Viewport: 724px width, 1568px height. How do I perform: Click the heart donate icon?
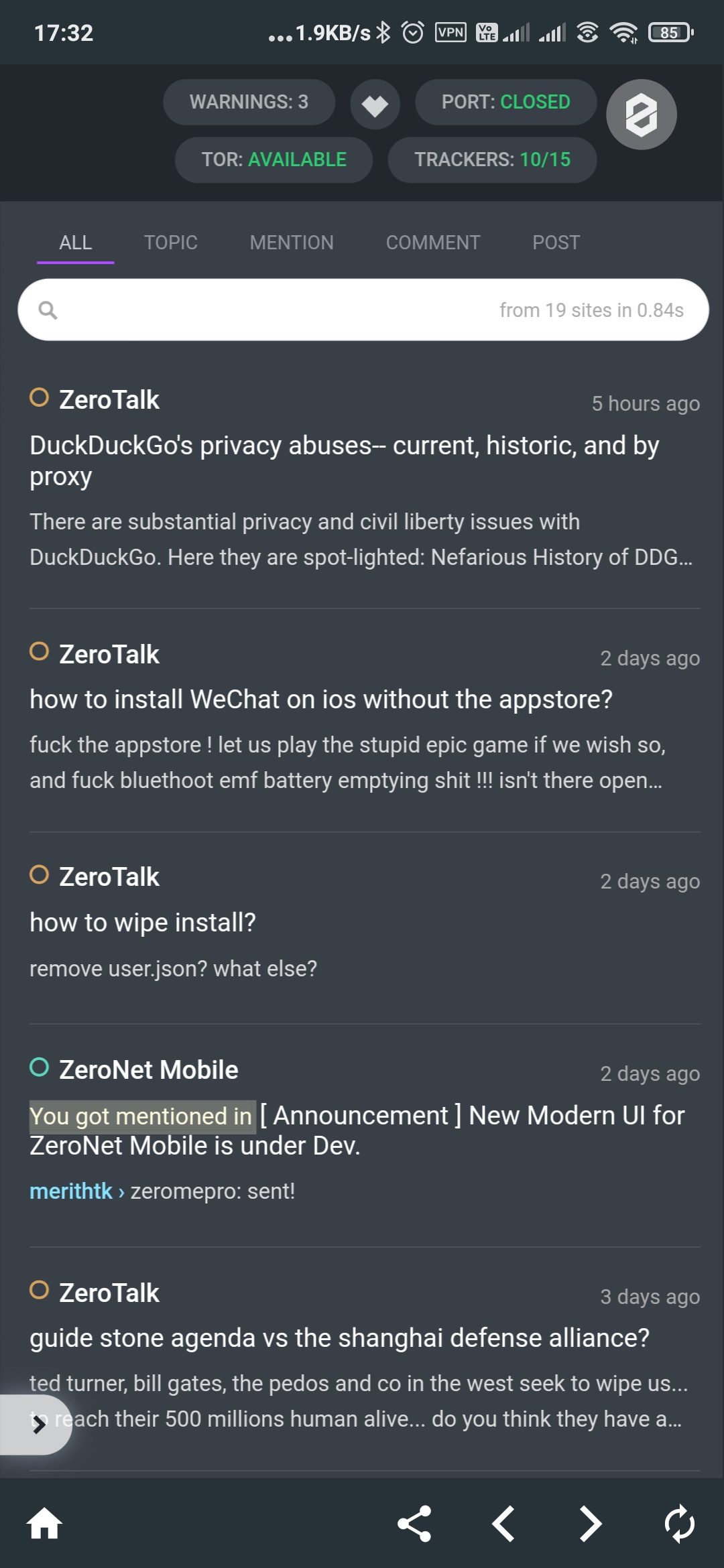[x=375, y=105]
